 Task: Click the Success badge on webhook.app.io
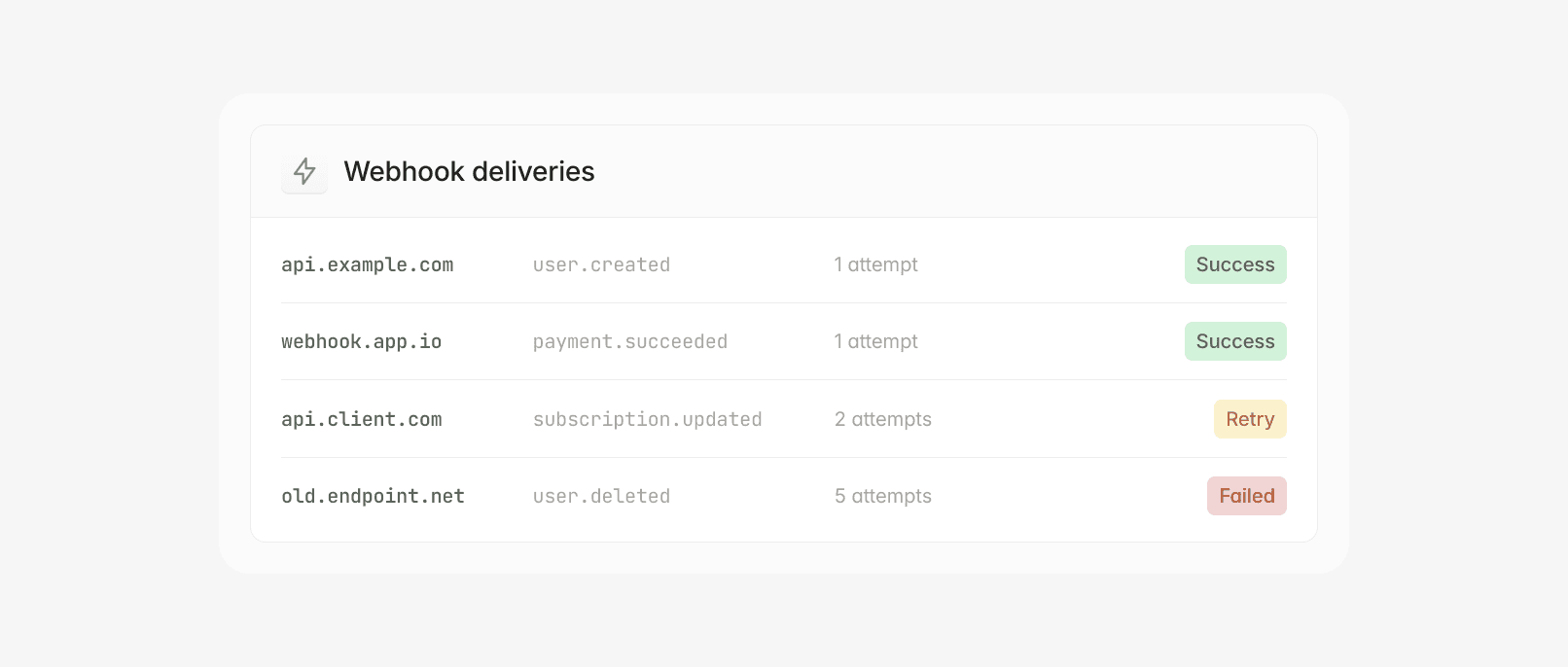click(x=1235, y=341)
